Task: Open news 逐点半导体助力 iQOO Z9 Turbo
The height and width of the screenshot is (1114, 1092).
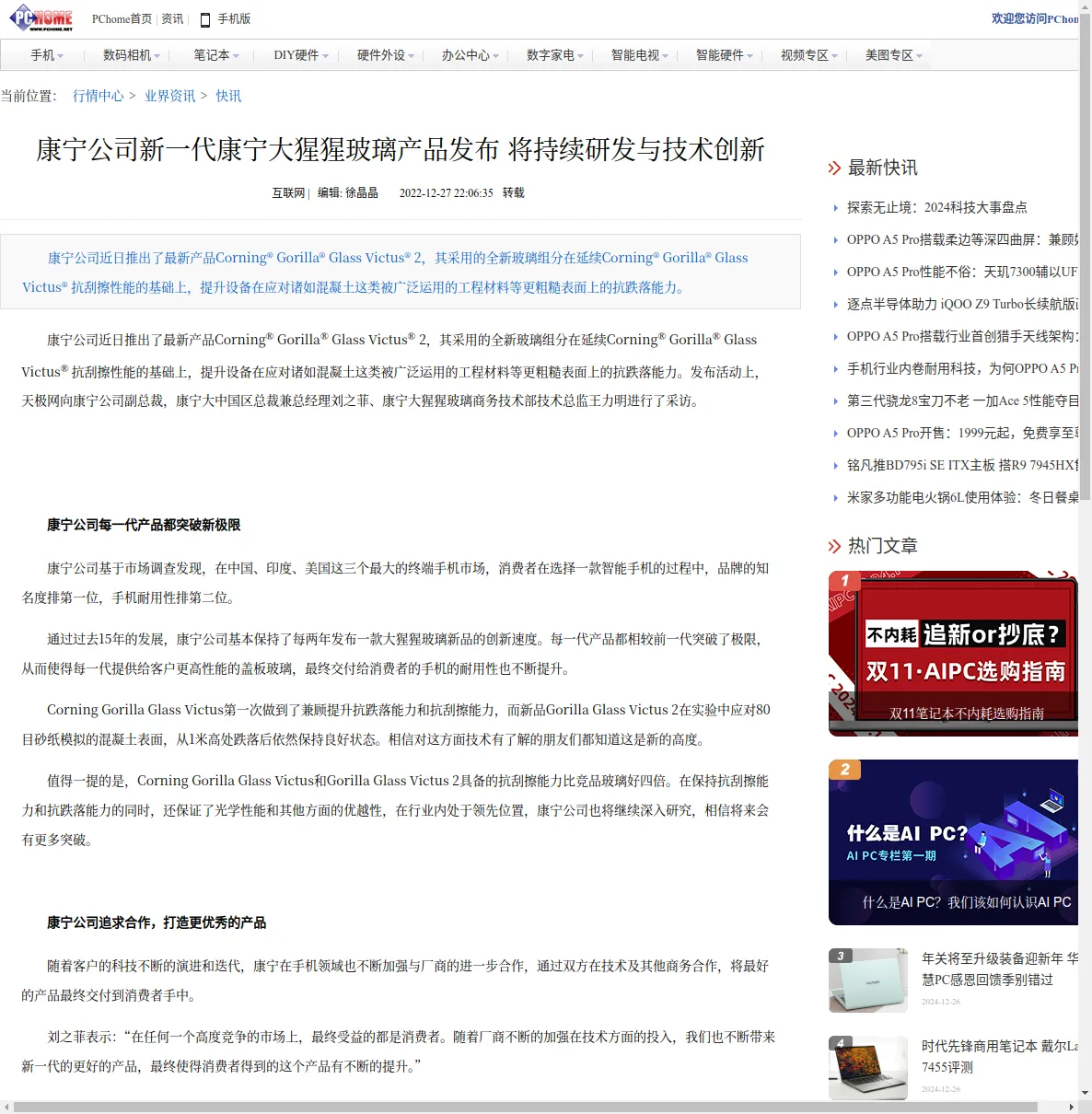Action: [962, 304]
